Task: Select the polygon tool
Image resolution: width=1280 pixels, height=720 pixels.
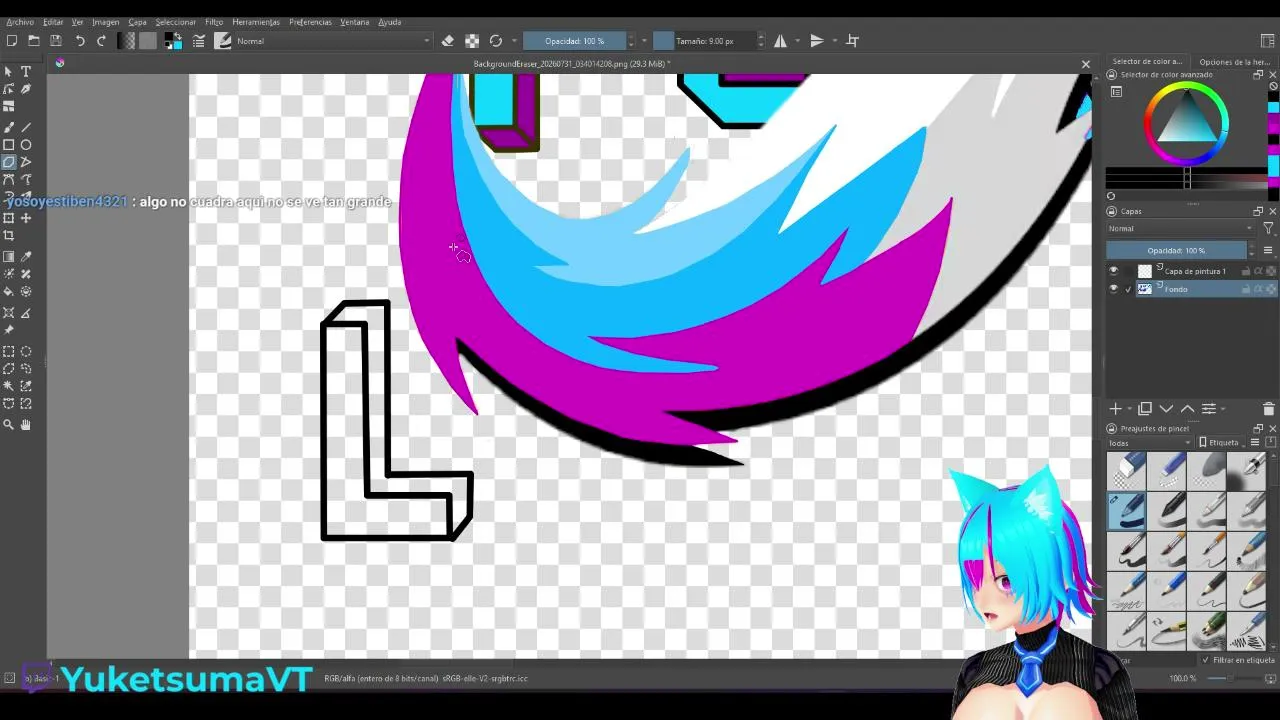Action: (9, 162)
